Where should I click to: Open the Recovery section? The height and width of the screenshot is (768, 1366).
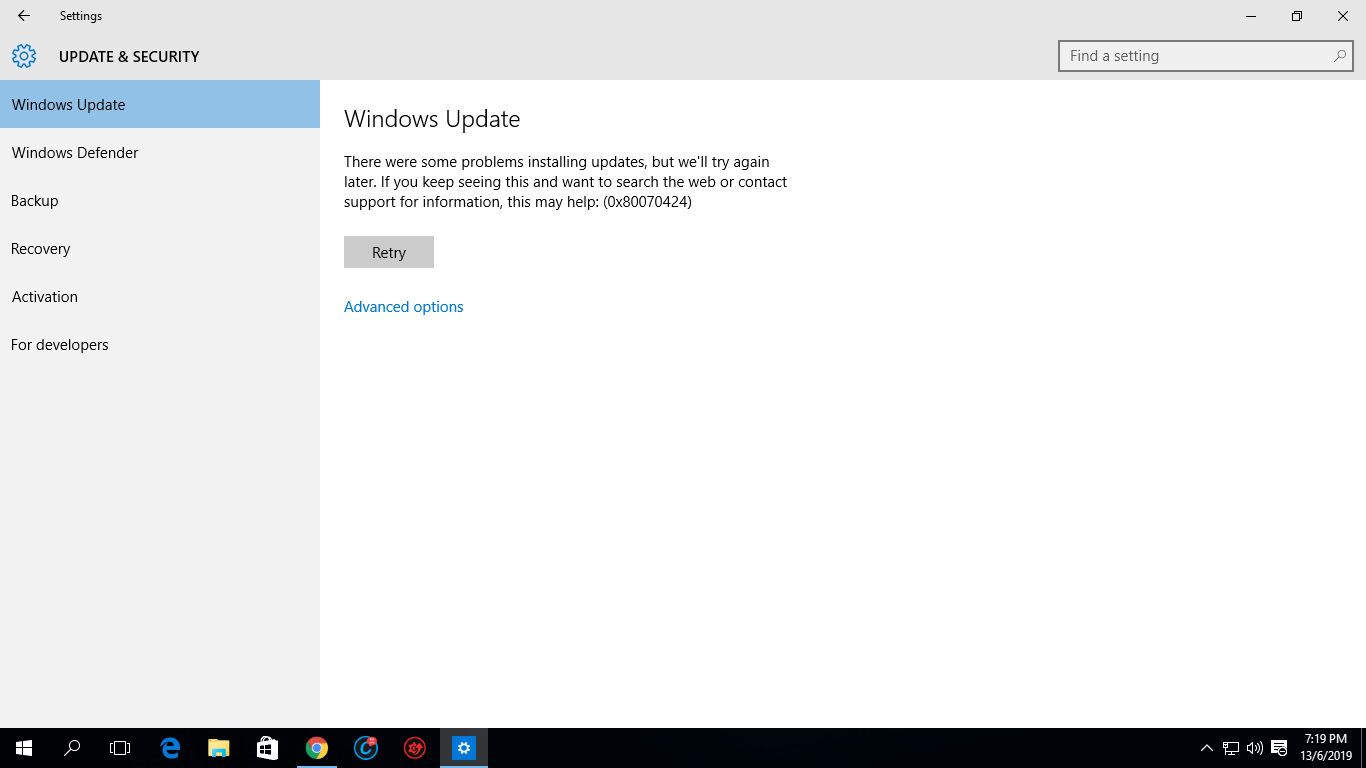[160, 248]
